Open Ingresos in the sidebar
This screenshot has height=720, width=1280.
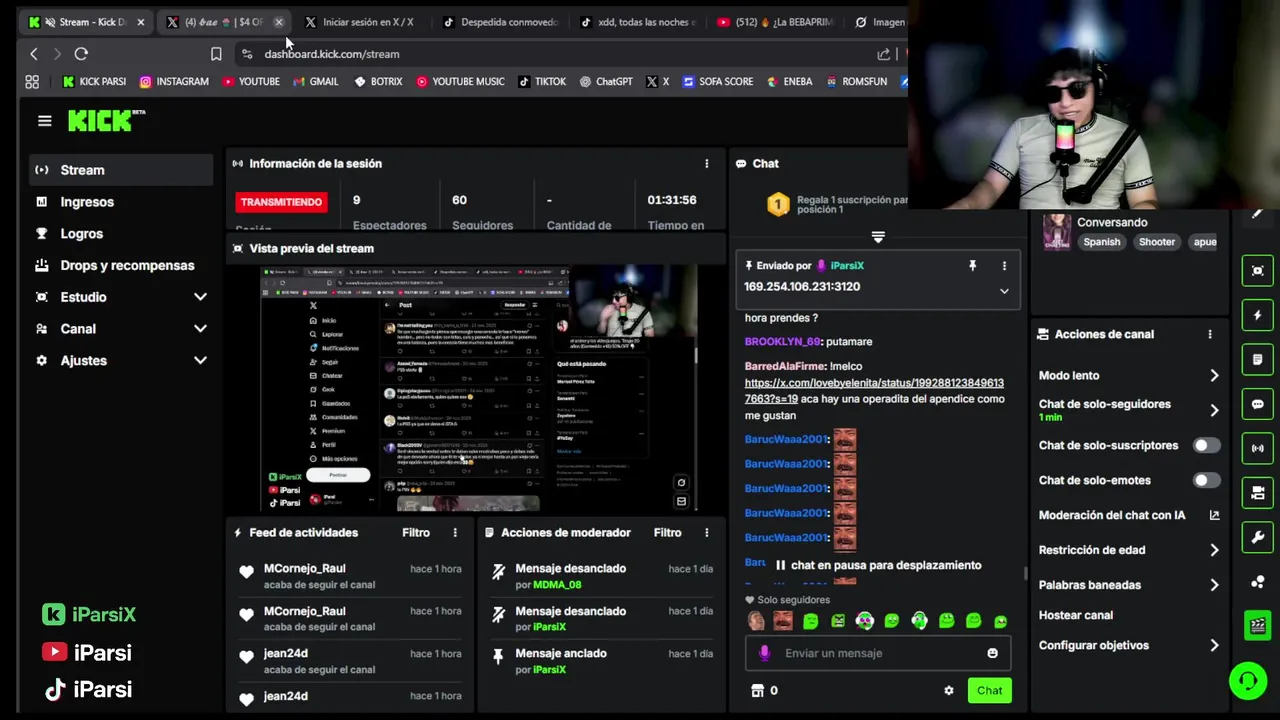pos(122,202)
